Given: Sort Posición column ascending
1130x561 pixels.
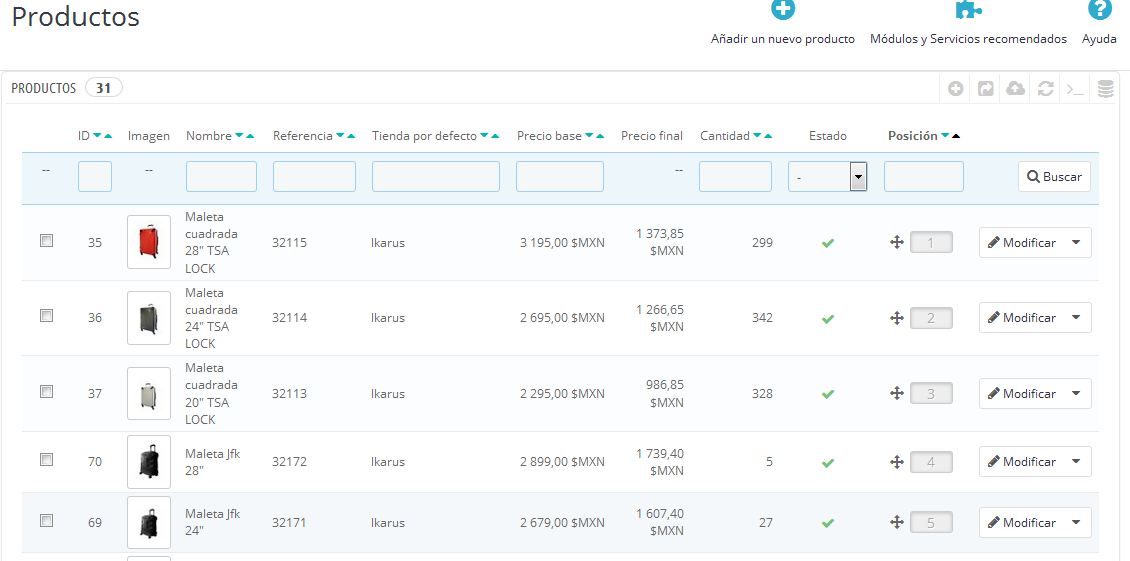Looking at the screenshot, I should coord(956,136).
